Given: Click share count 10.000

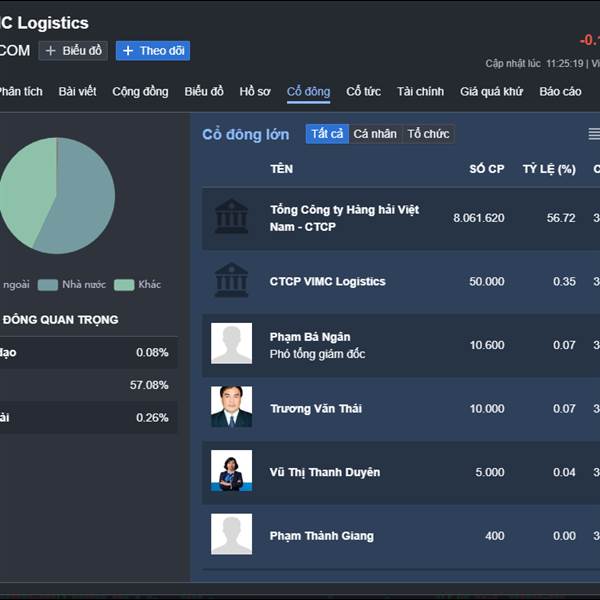Looking at the screenshot, I should 487,409.
